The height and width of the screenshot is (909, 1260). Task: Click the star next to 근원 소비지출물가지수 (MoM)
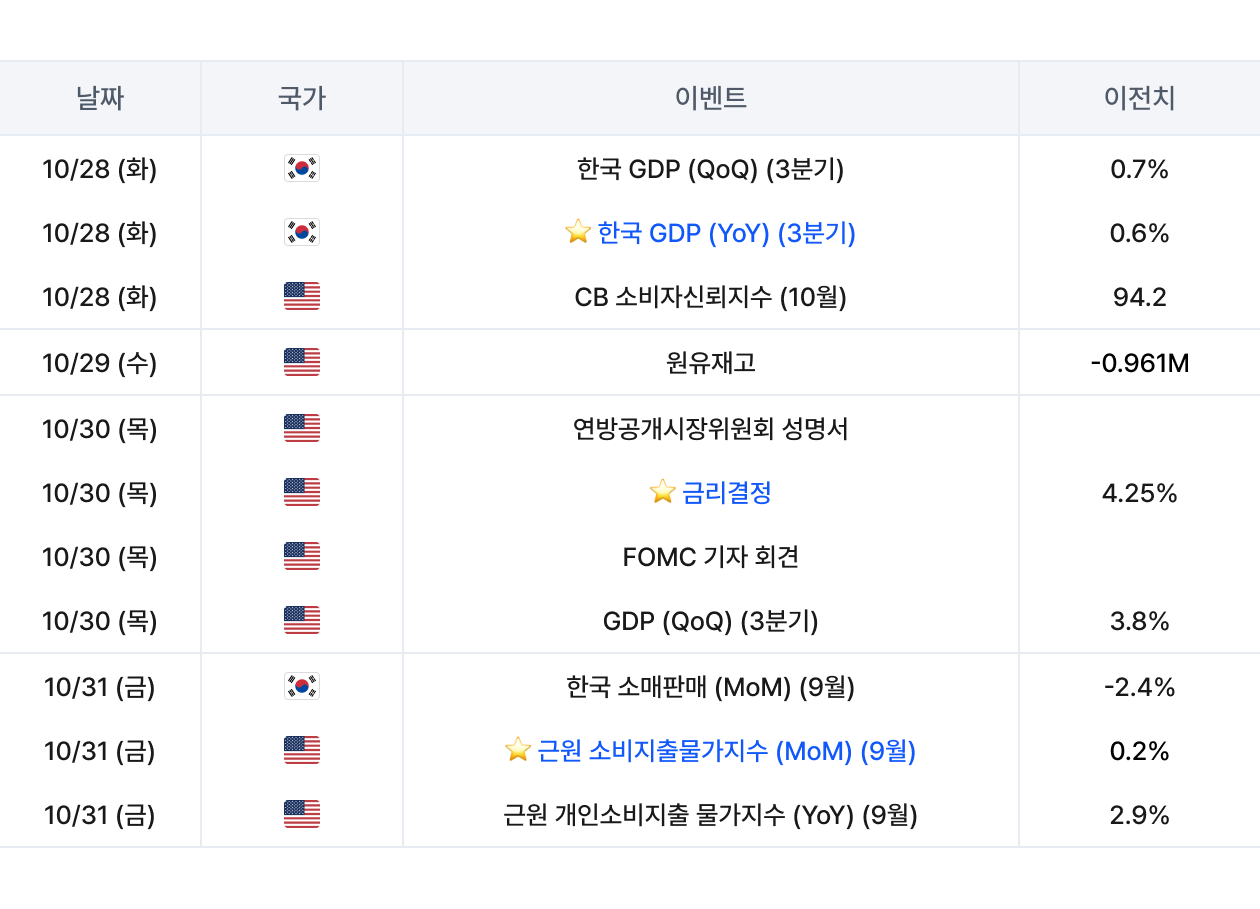517,750
